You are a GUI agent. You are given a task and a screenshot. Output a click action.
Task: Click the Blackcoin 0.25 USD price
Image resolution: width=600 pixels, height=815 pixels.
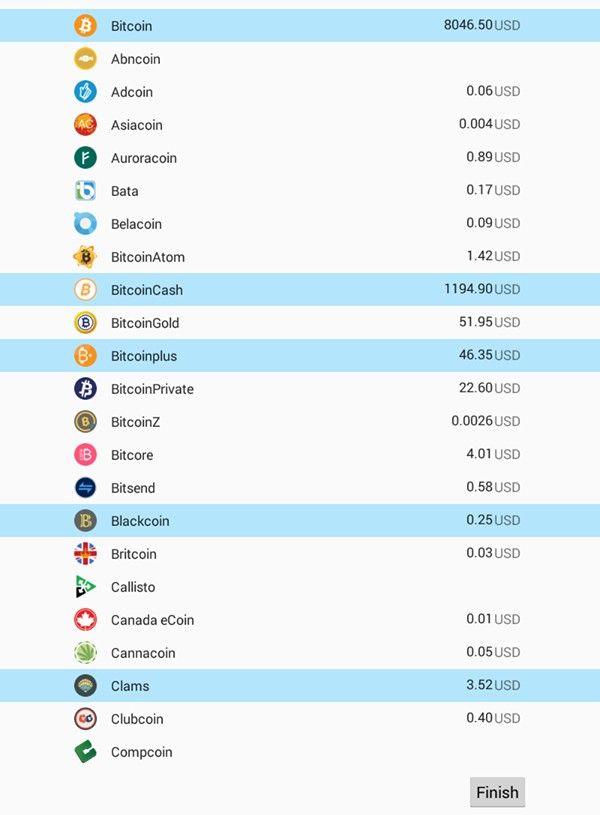coord(492,520)
